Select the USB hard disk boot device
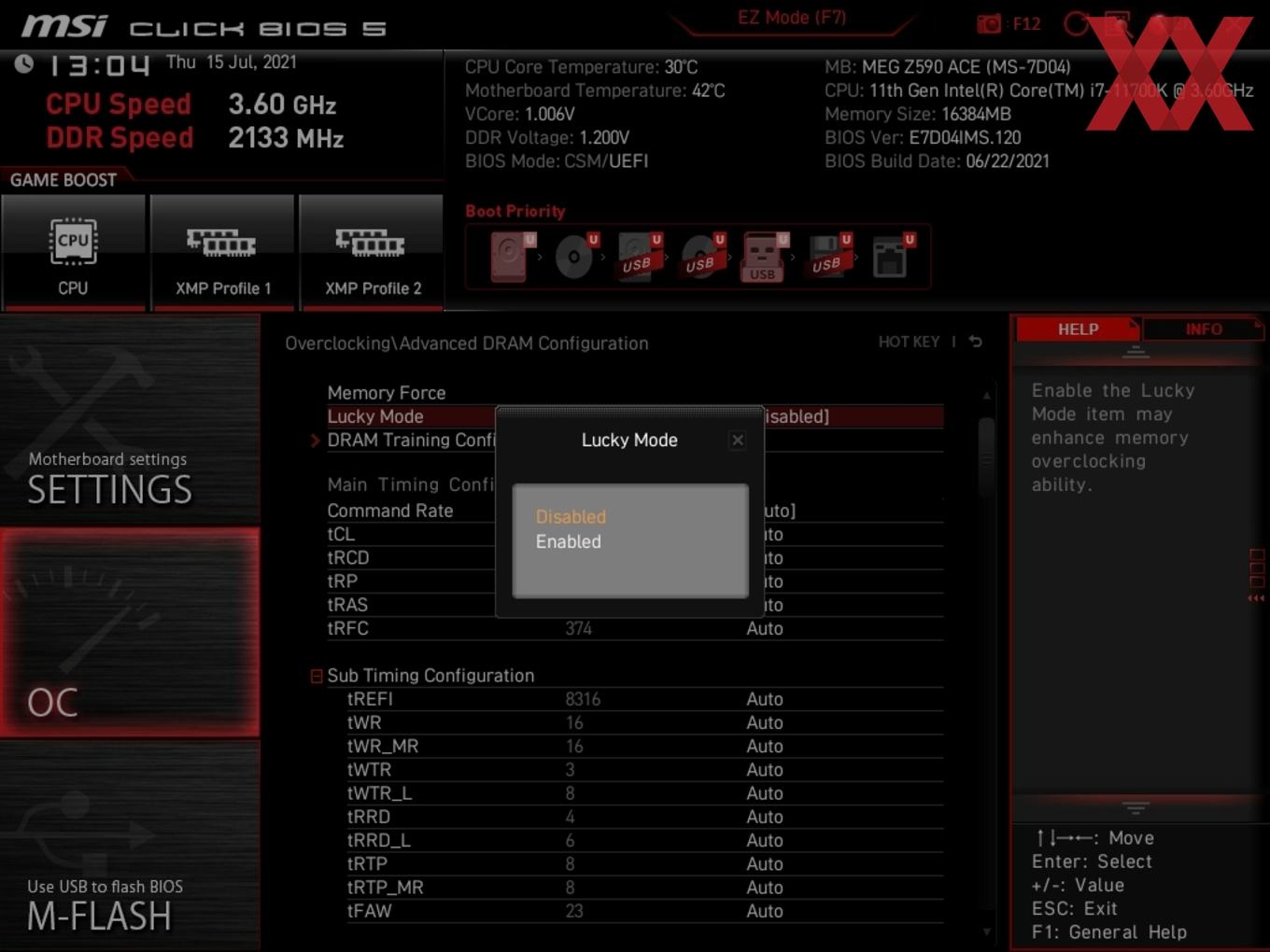Image resolution: width=1270 pixels, height=952 pixels. point(639,256)
